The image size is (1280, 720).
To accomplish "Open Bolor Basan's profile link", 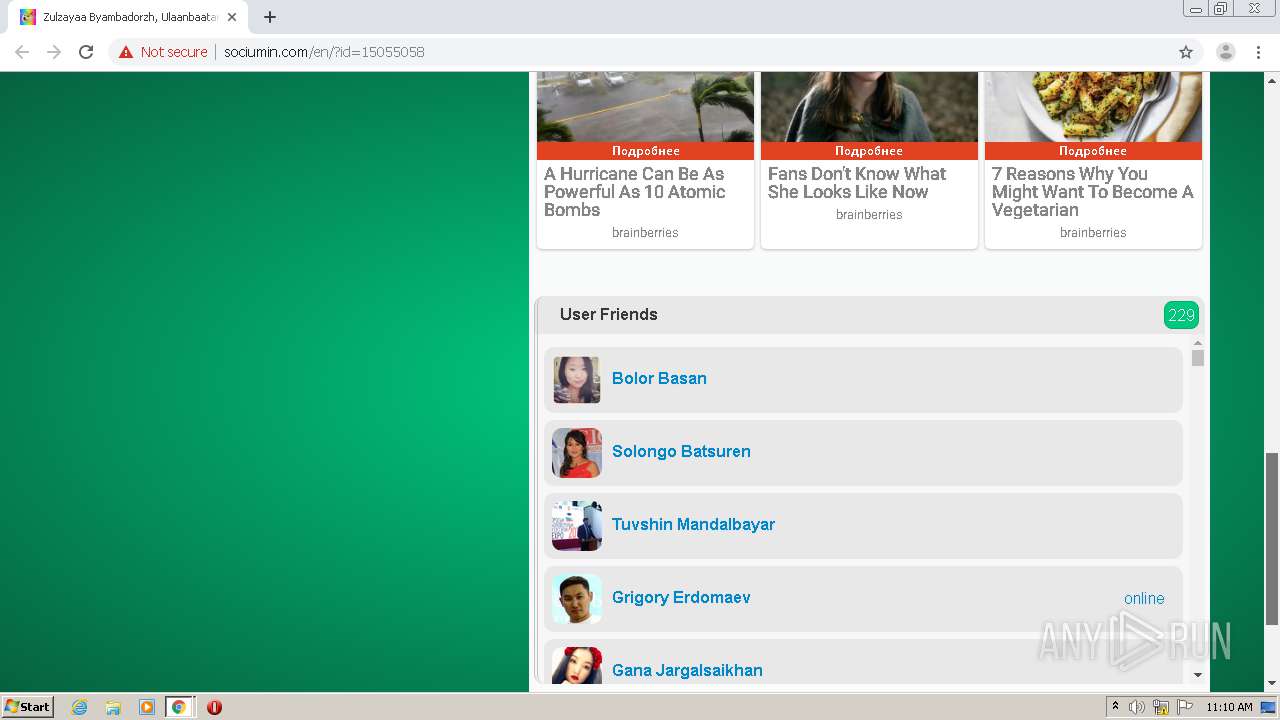I will click(659, 378).
